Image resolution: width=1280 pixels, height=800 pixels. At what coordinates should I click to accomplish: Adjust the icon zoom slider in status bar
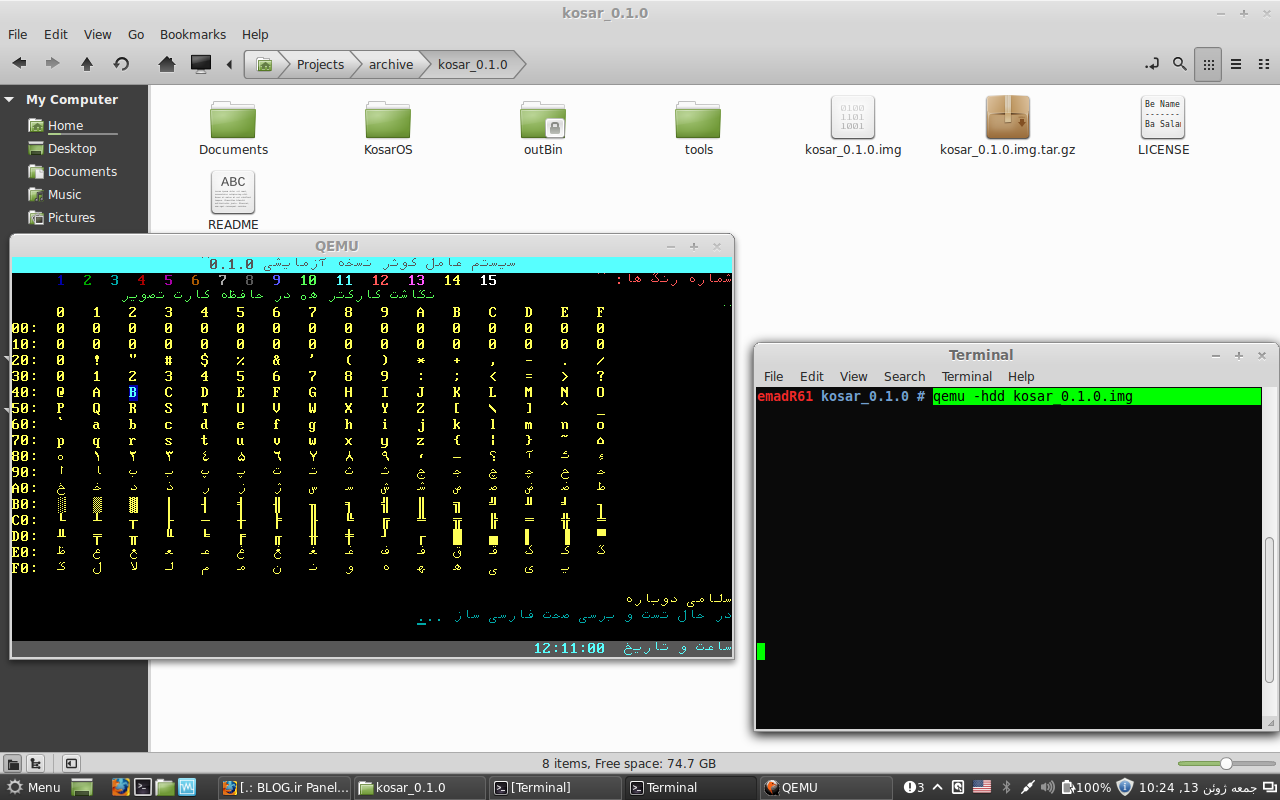[1225, 763]
